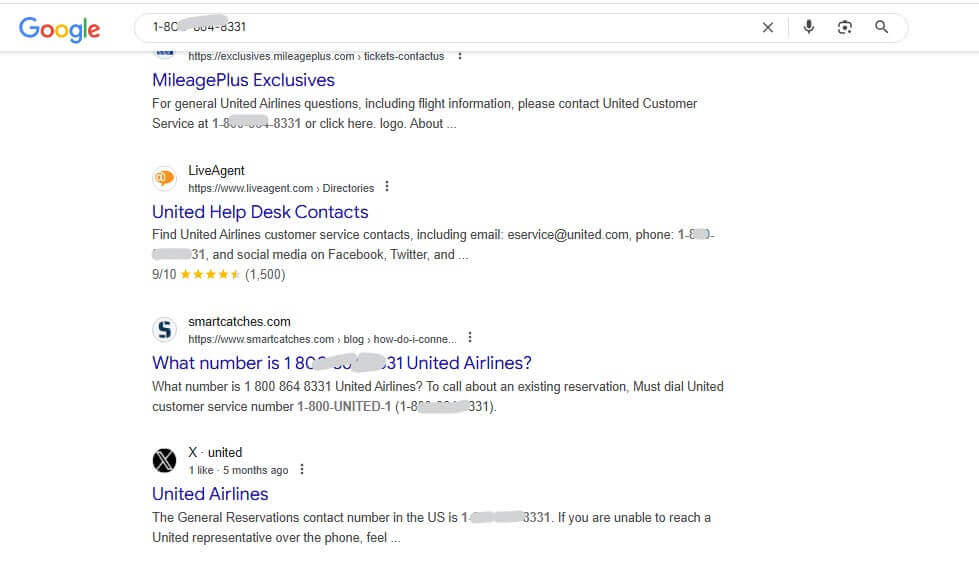
Task: Open the smartcatches United Airlines question link
Action: click(342, 363)
